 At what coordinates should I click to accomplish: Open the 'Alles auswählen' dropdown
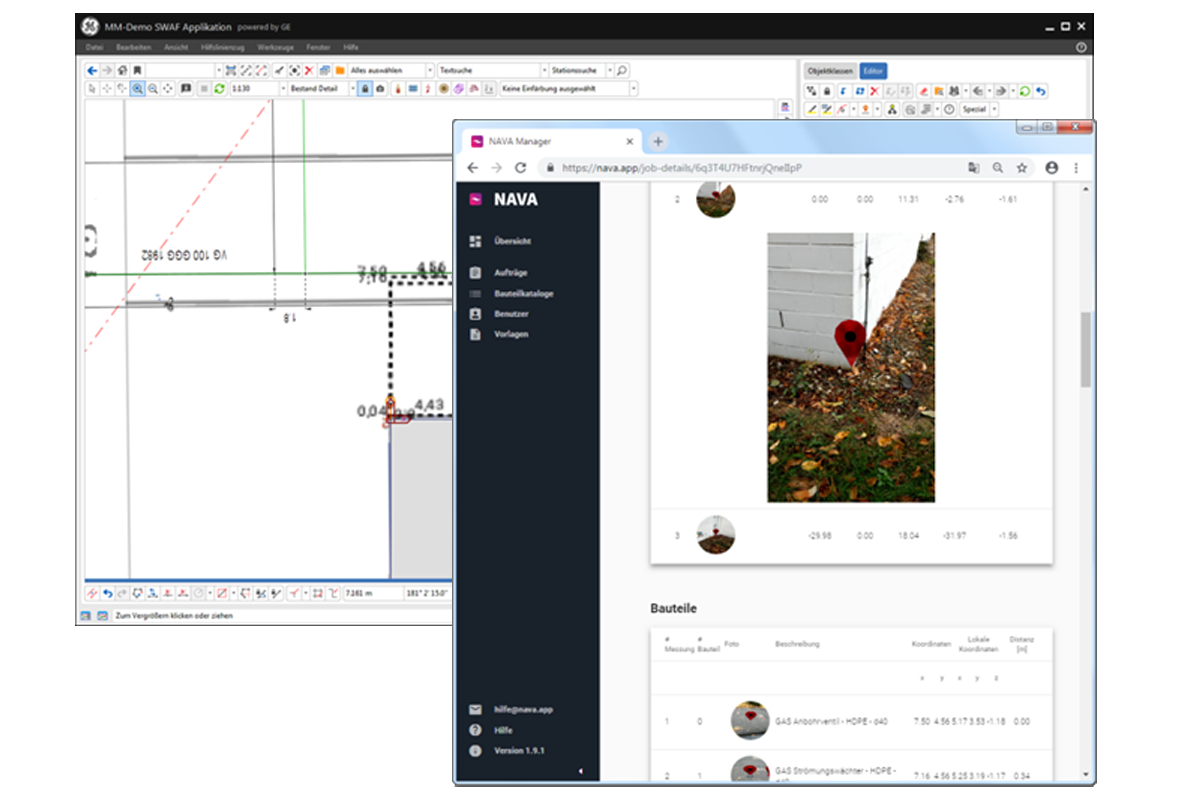(430, 71)
